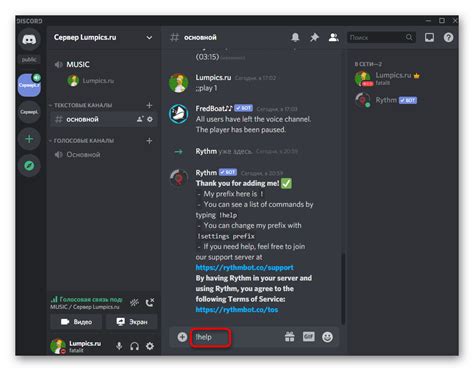Open Discord home direct messages icon
Image resolution: width=474 pixels, height=371 pixels.
tap(29, 40)
